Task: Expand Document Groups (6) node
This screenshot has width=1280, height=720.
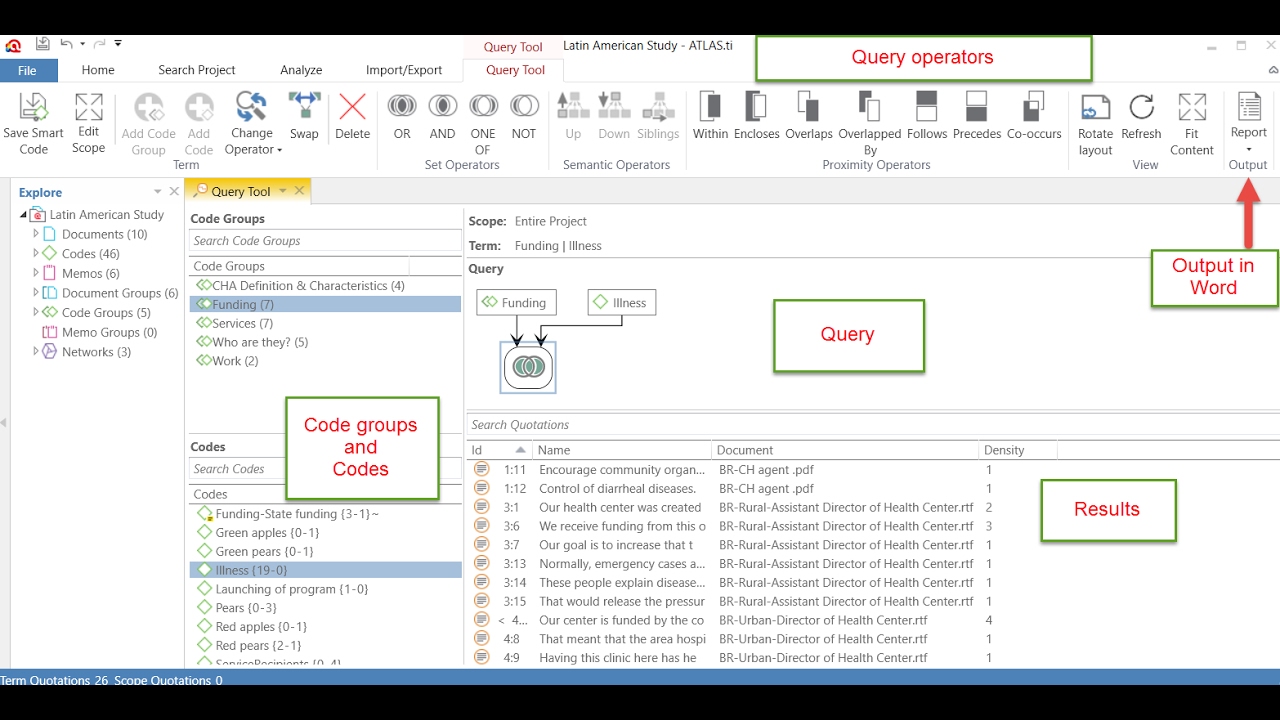Action: pyautogui.click(x=36, y=293)
